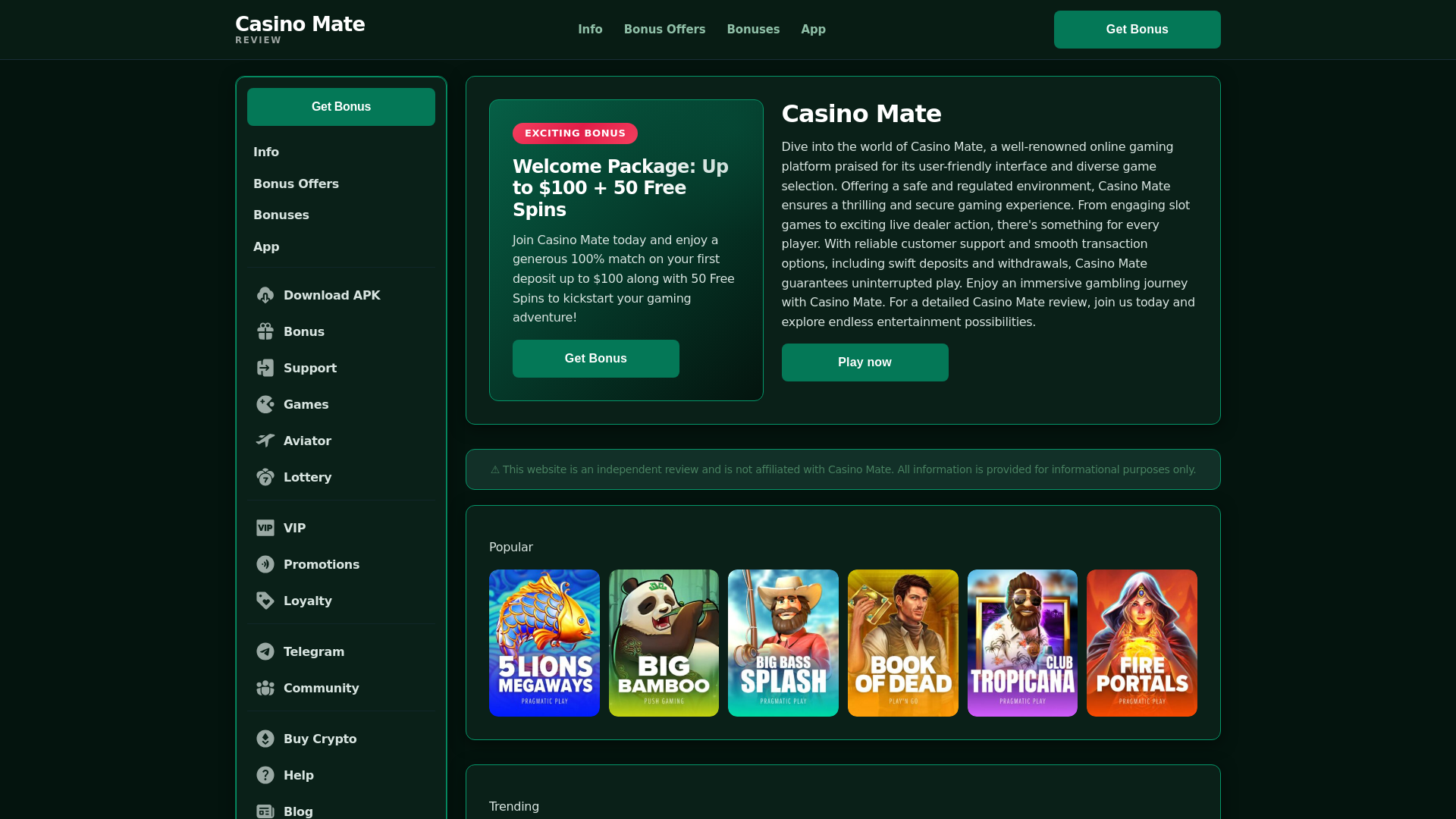Click the Play now button
This screenshot has width=1456, height=819.
864,362
